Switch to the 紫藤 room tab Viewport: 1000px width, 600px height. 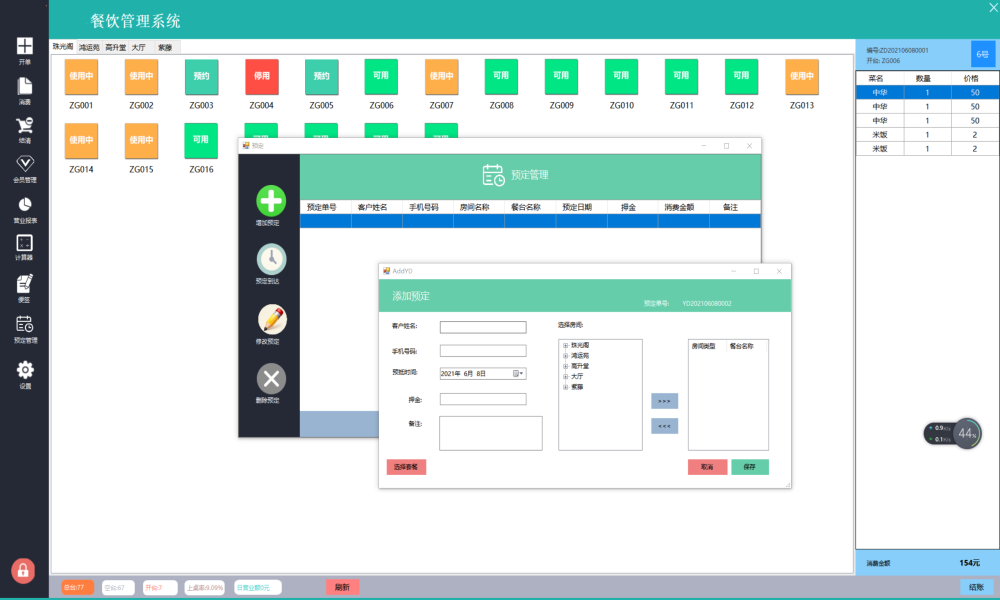165,48
